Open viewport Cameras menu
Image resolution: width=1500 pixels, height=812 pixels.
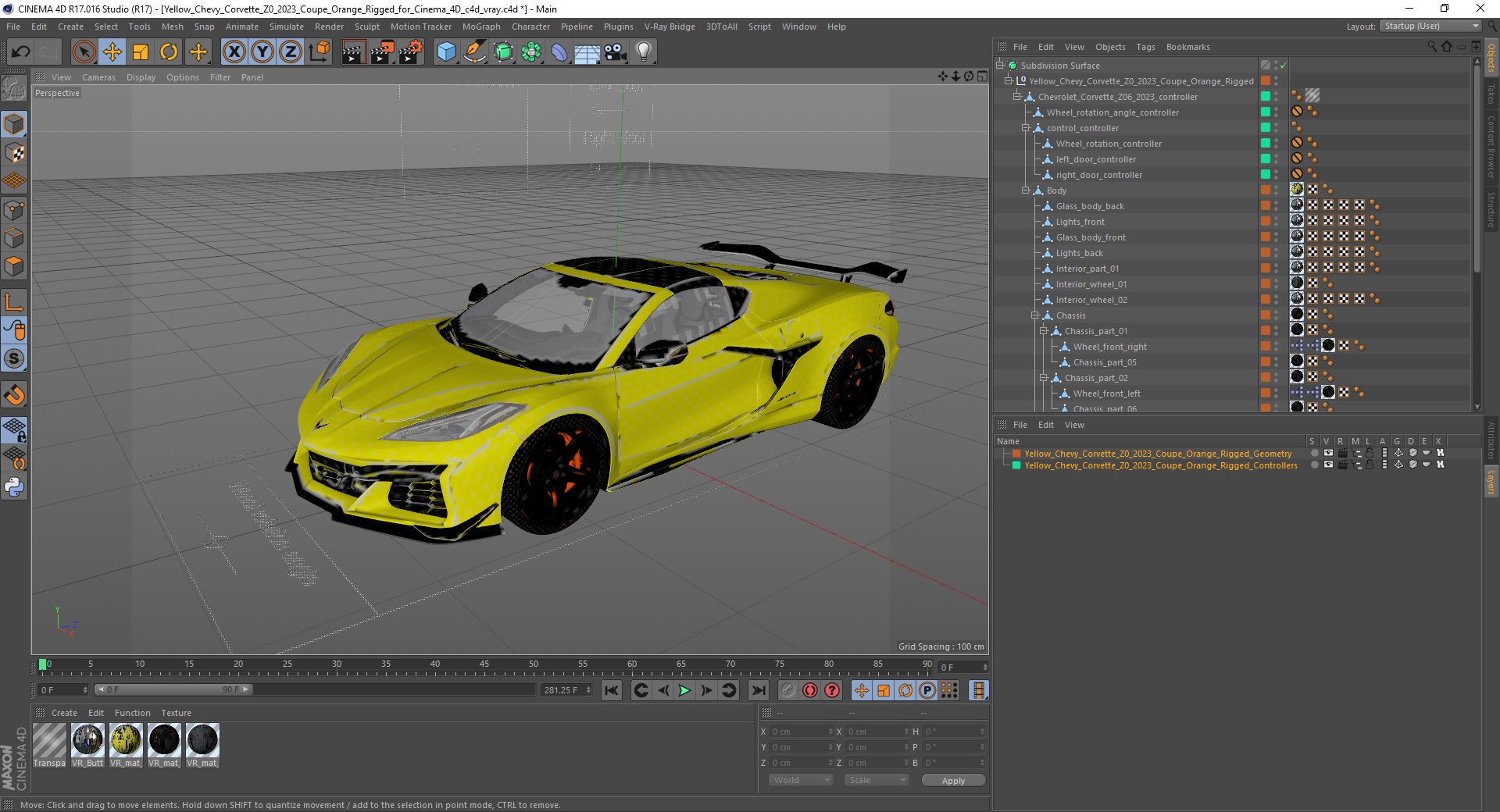coord(98,77)
